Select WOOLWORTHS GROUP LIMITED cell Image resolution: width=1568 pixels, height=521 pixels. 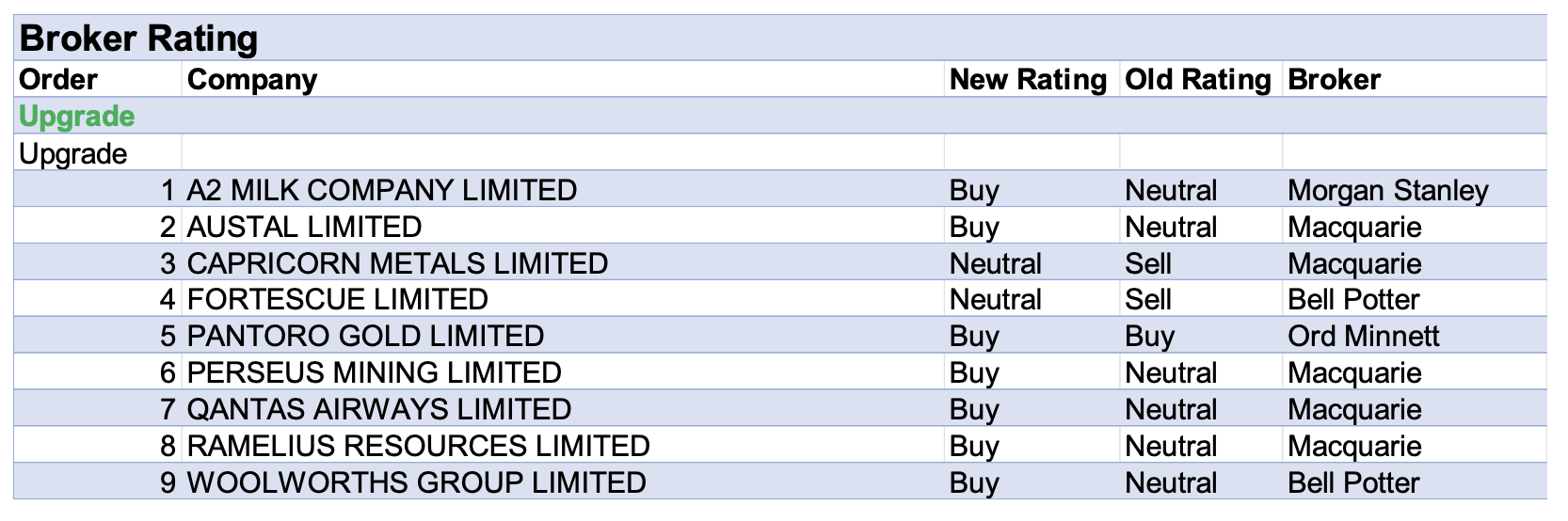416,483
